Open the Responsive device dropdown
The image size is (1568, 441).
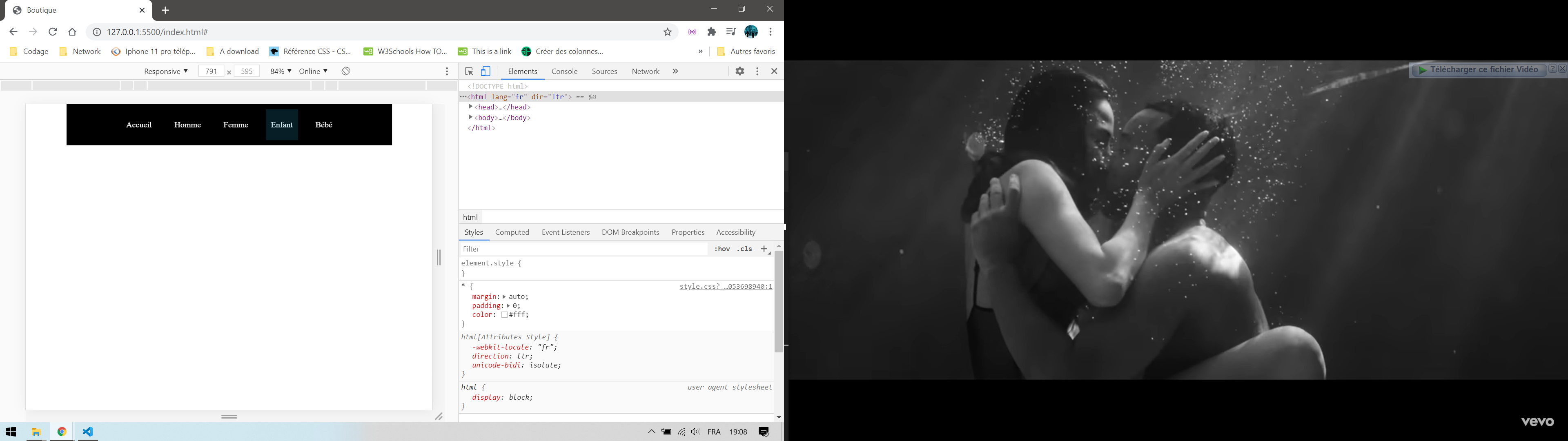coord(165,71)
